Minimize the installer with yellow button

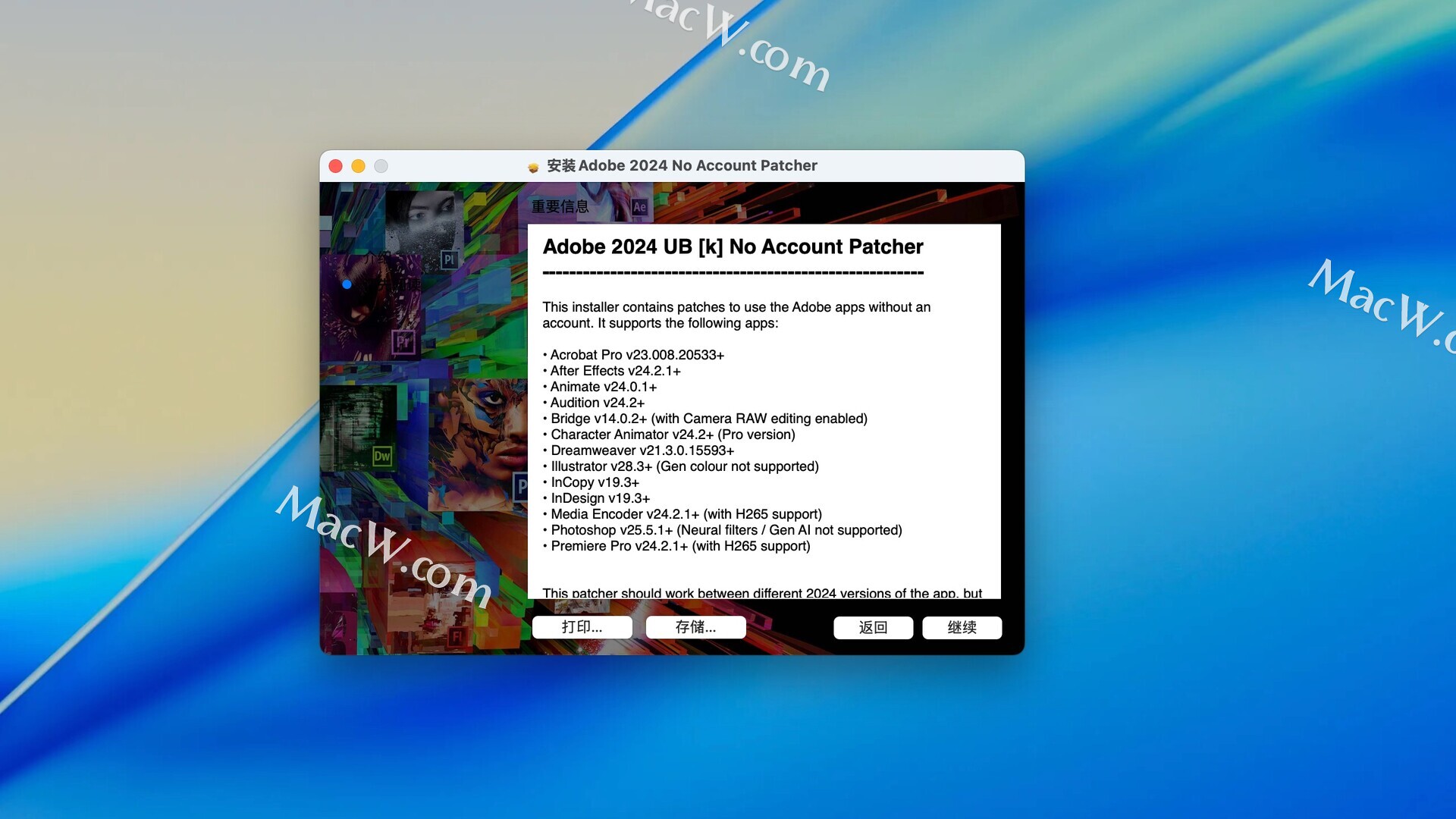(x=359, y=165)
